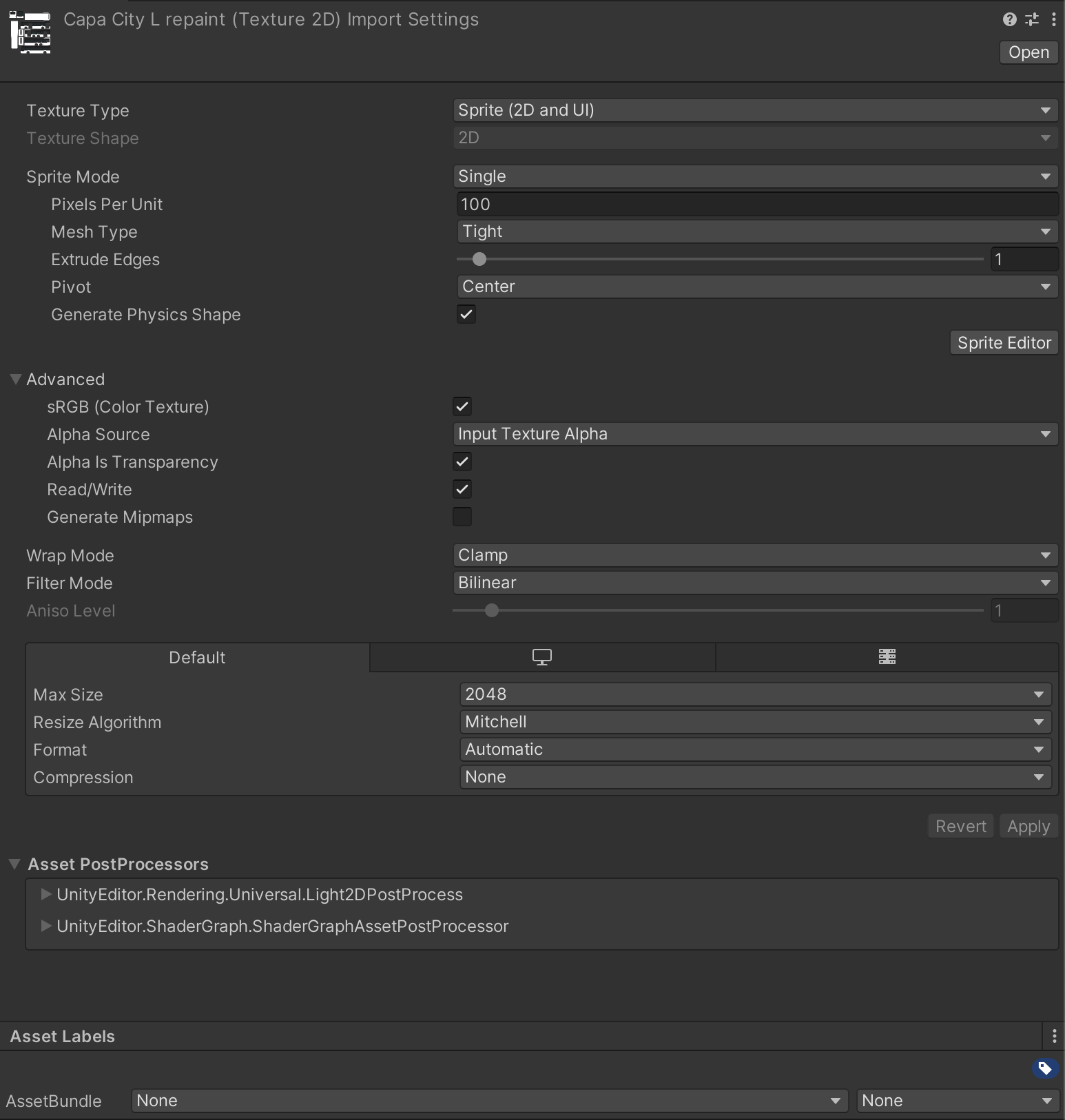Uncheck sRGB (Color Texture)

point(462,407)
